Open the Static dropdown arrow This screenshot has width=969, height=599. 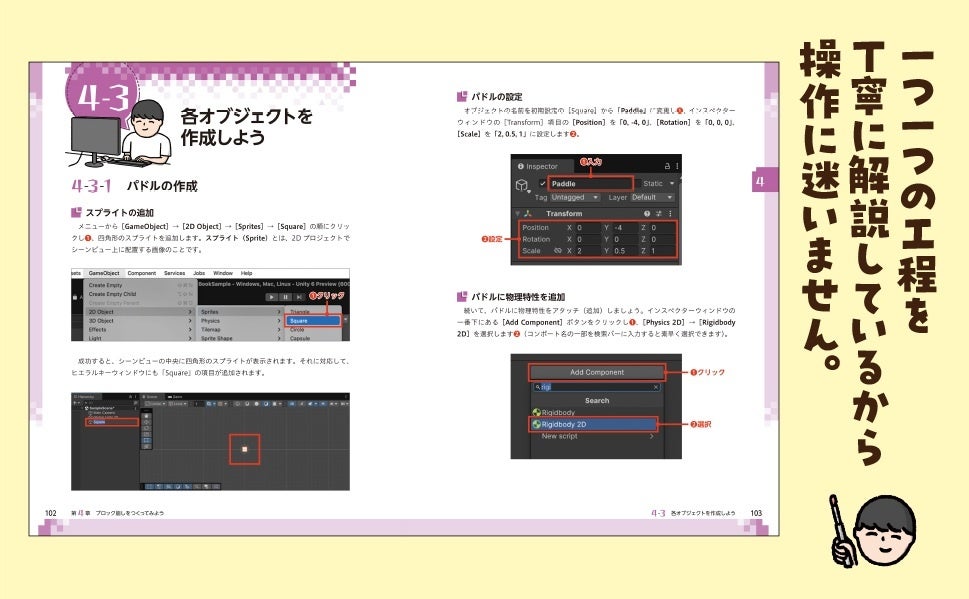672,184
